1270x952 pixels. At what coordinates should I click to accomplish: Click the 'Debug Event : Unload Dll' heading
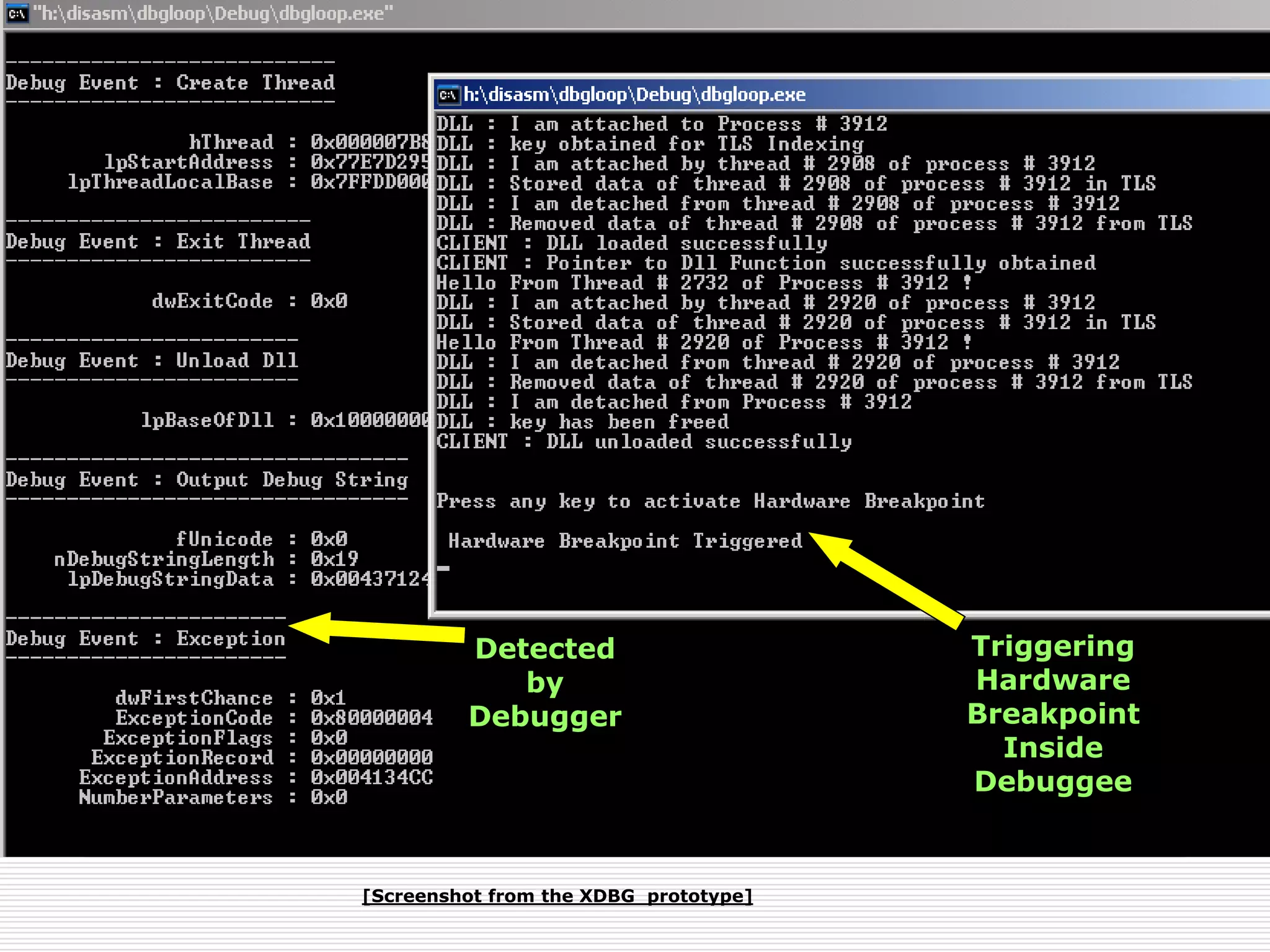pyautogui.click(x=153, y=361)
